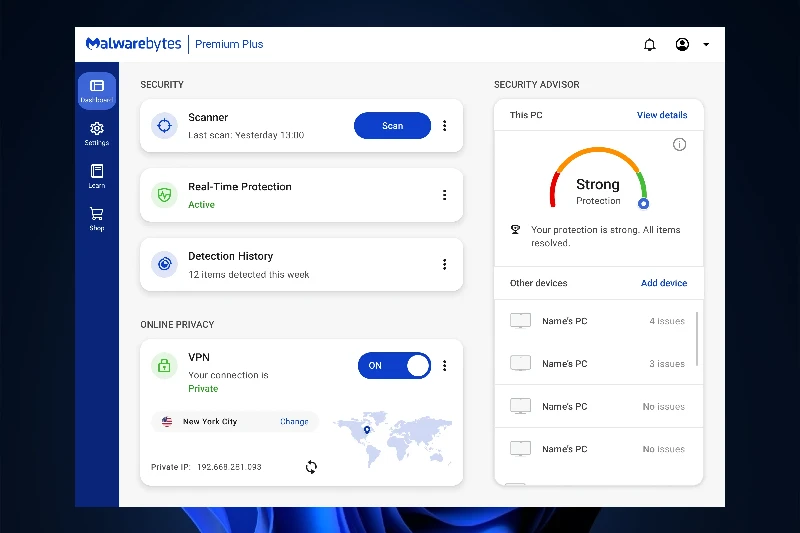Click the New York City location label
The height and width of the screenshot is (533, 800).
[x=210, y=421]
